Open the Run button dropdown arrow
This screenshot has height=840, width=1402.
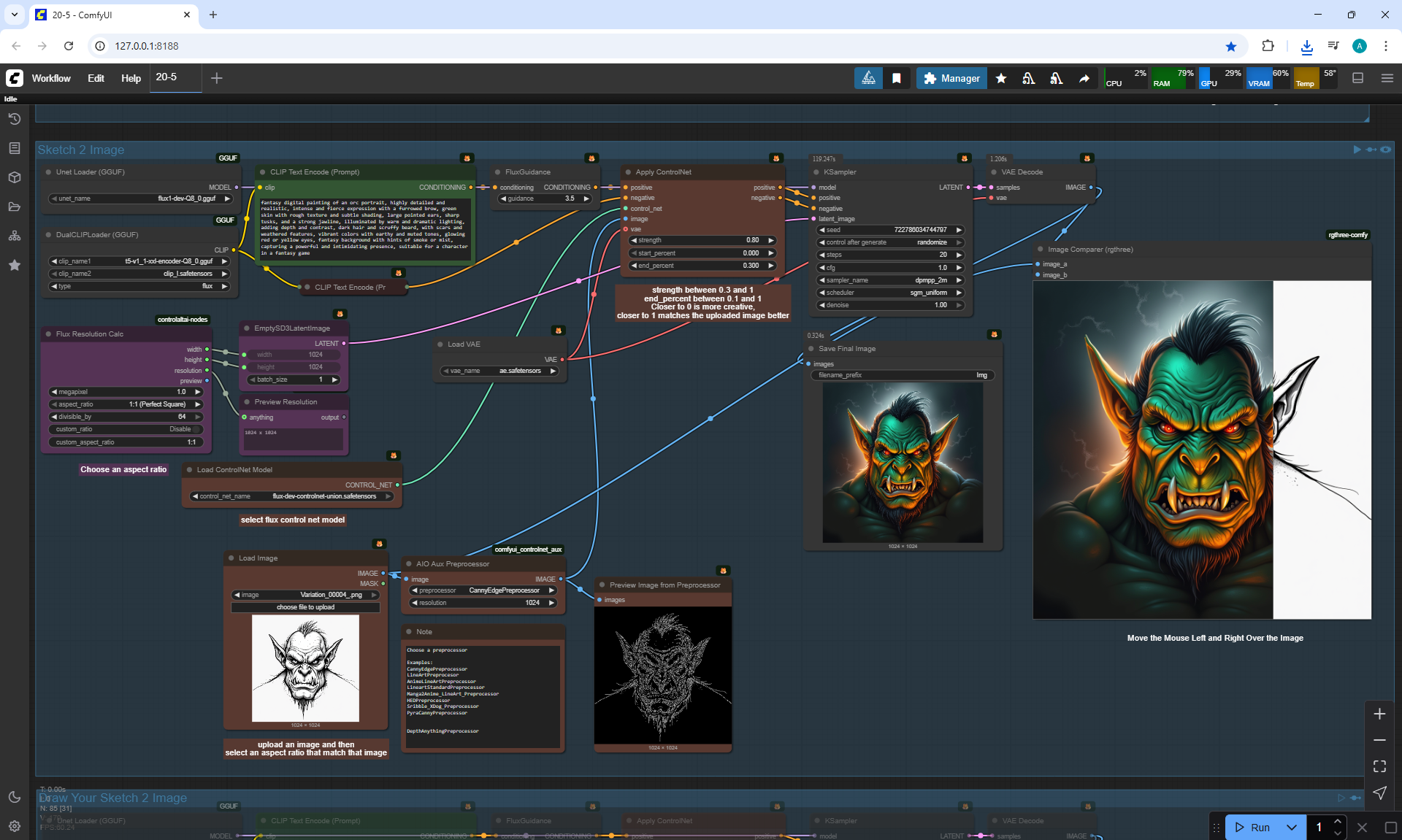[1292, 827]
